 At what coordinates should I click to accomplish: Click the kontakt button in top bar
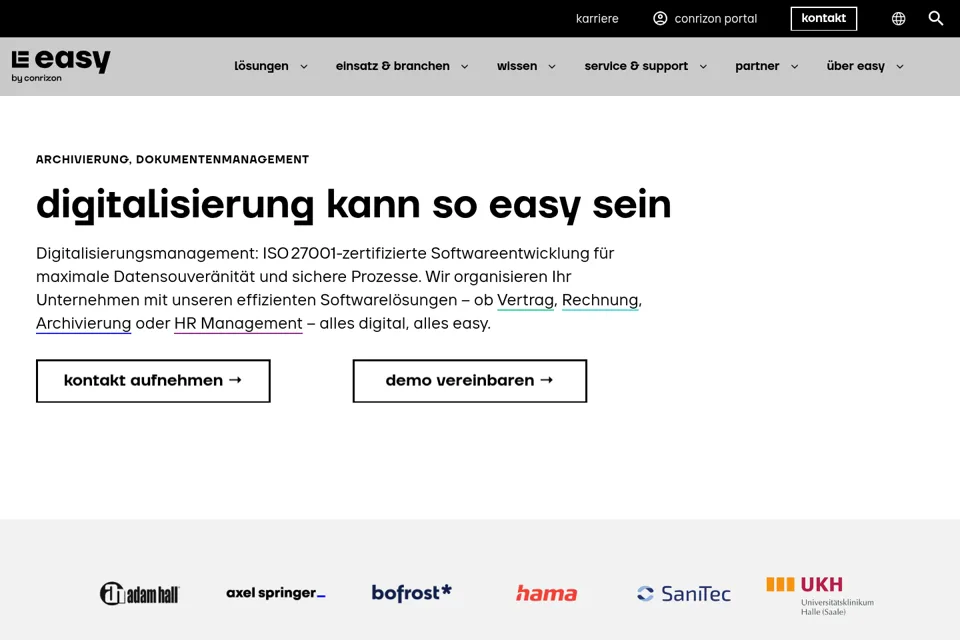click(823, 18)
